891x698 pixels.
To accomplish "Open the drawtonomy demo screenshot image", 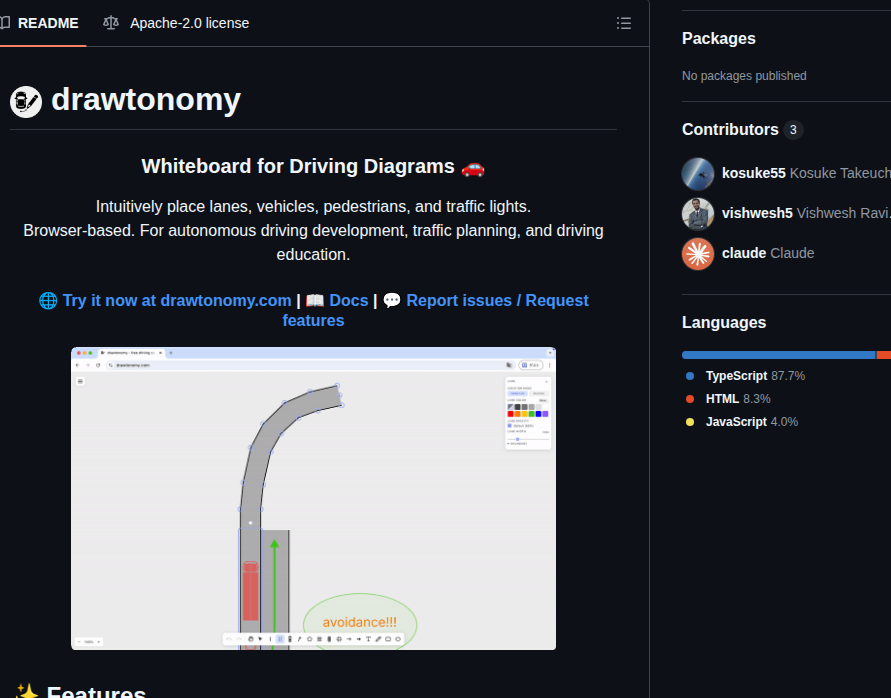I will point(313,498).
